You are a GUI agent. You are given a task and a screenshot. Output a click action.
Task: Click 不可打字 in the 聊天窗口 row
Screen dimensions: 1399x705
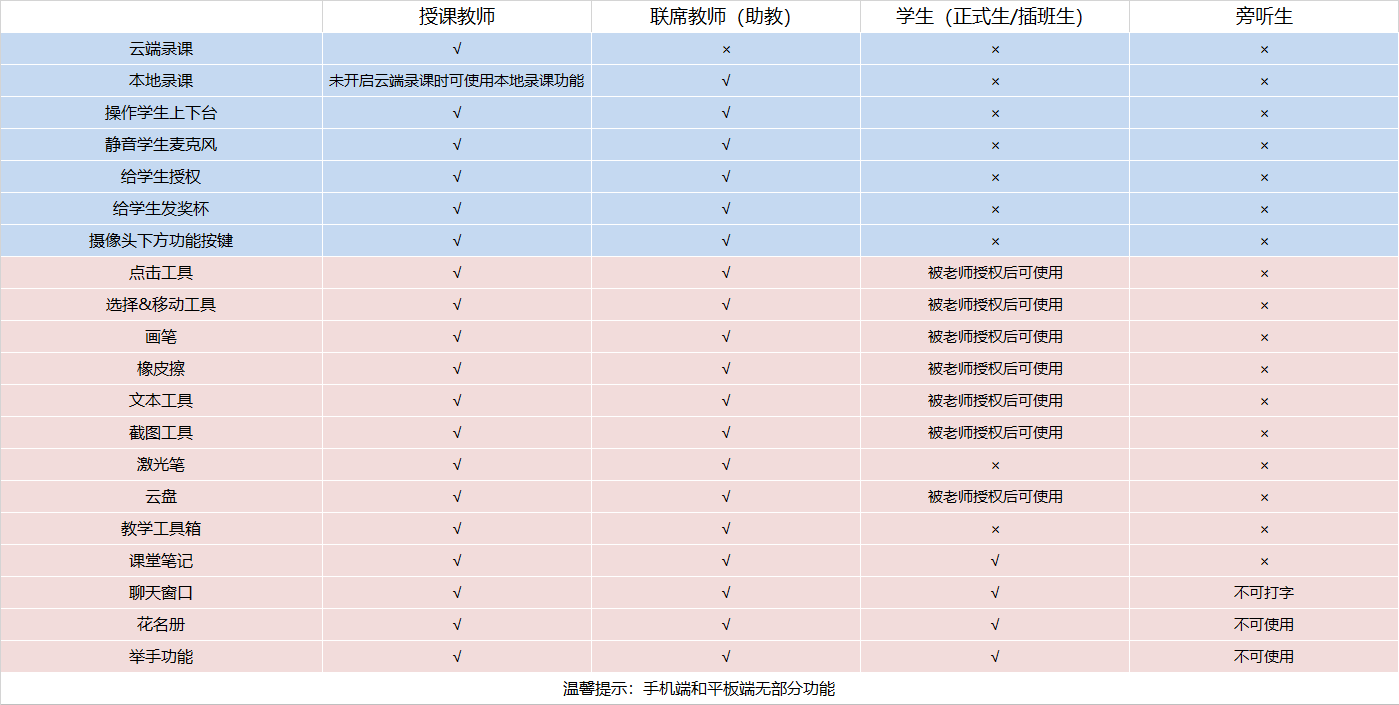(x=1264, y=593)
